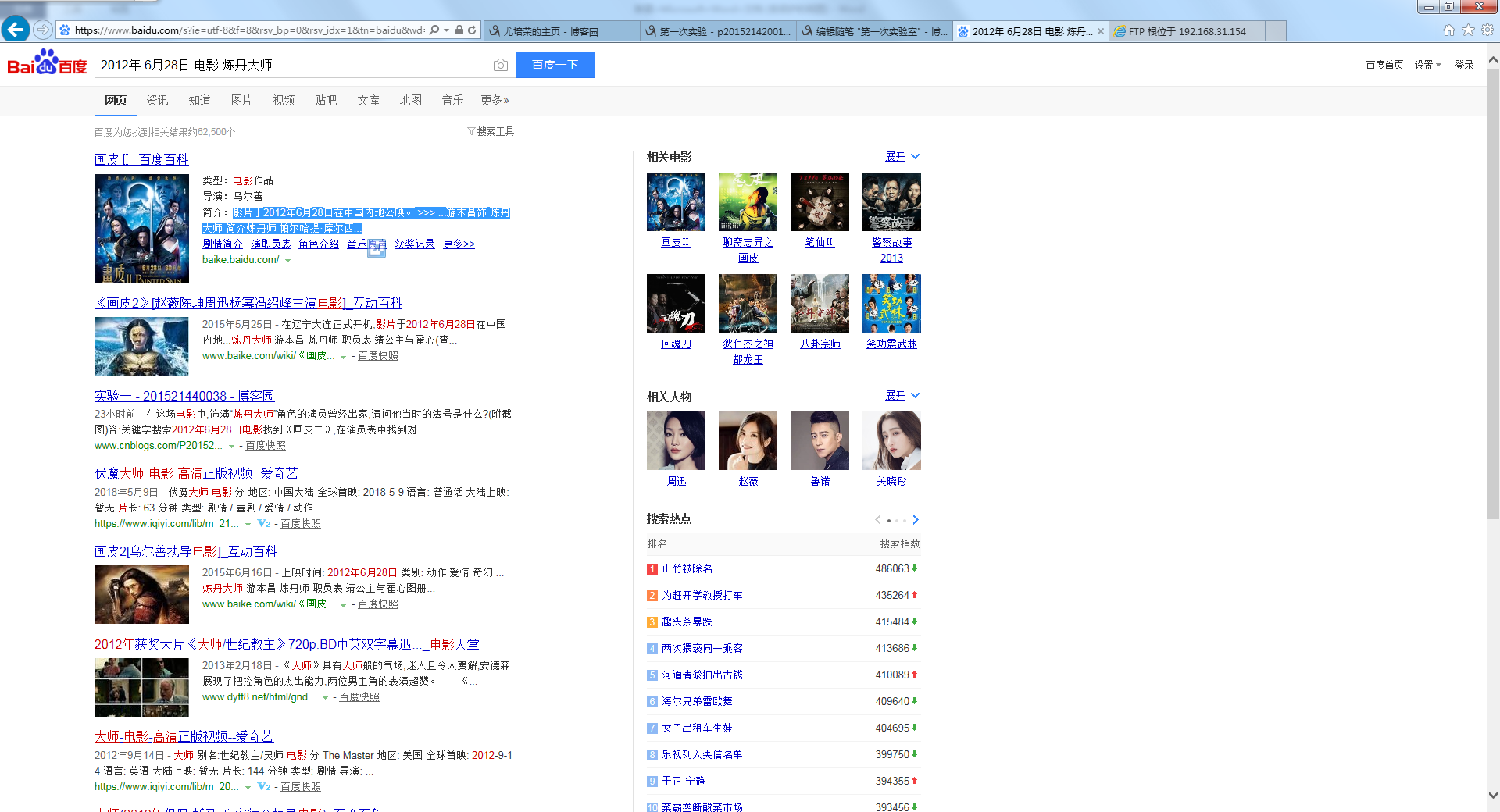Open the 剧情简介 sublink

coord(223,244)
